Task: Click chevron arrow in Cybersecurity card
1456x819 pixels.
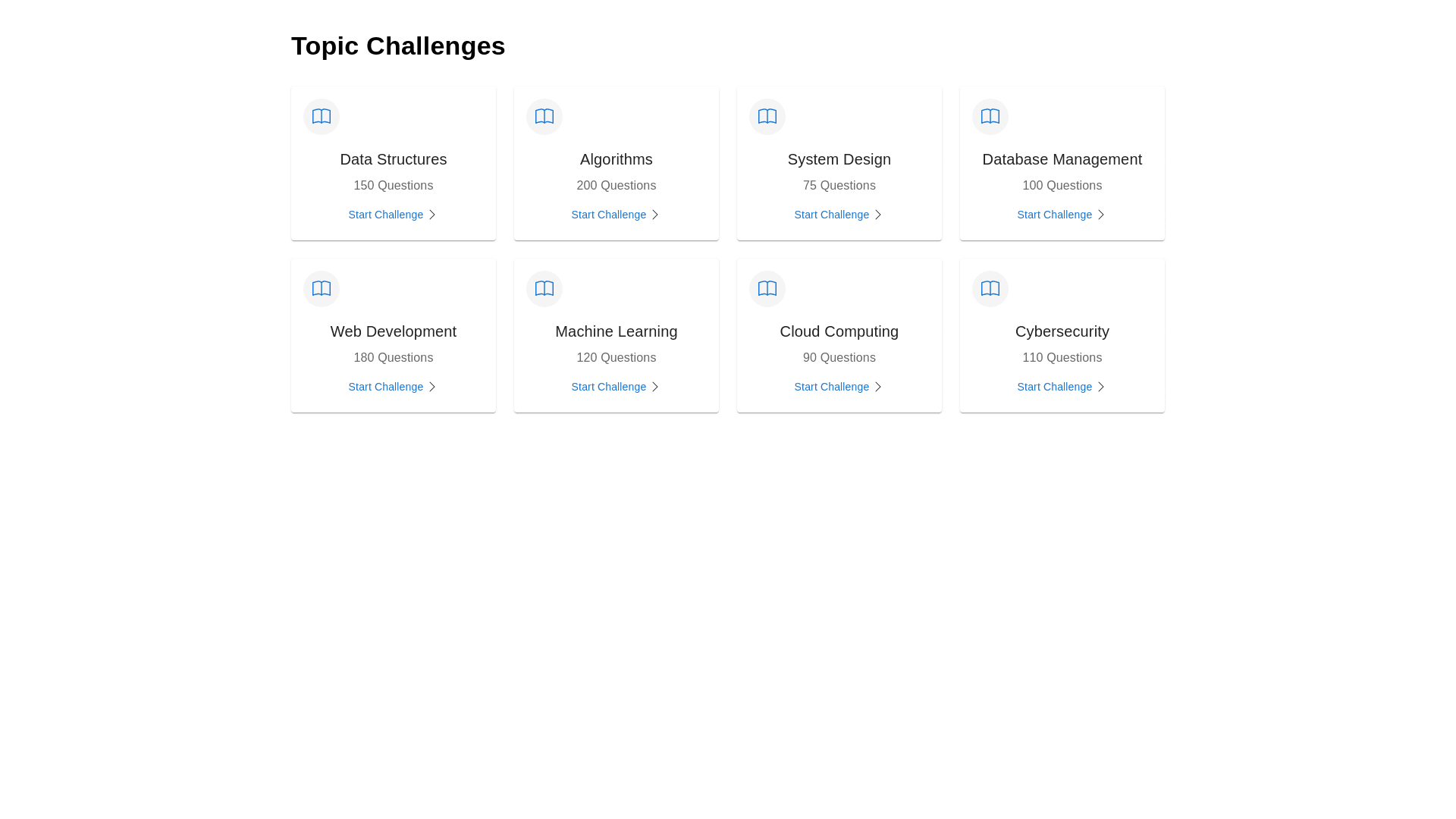Action: pos(1100,387)
